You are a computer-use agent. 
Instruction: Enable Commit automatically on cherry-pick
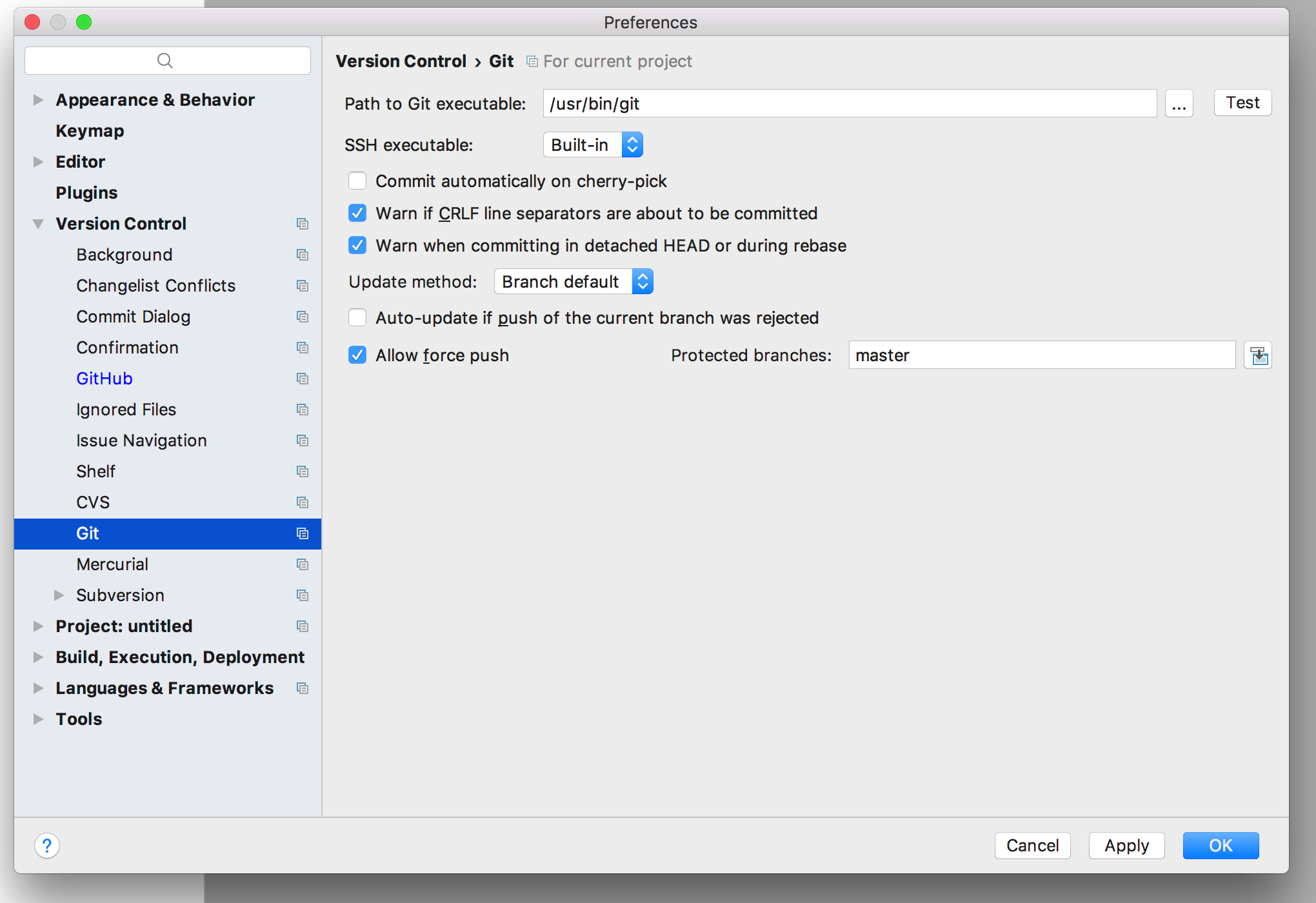coord(357,181)
